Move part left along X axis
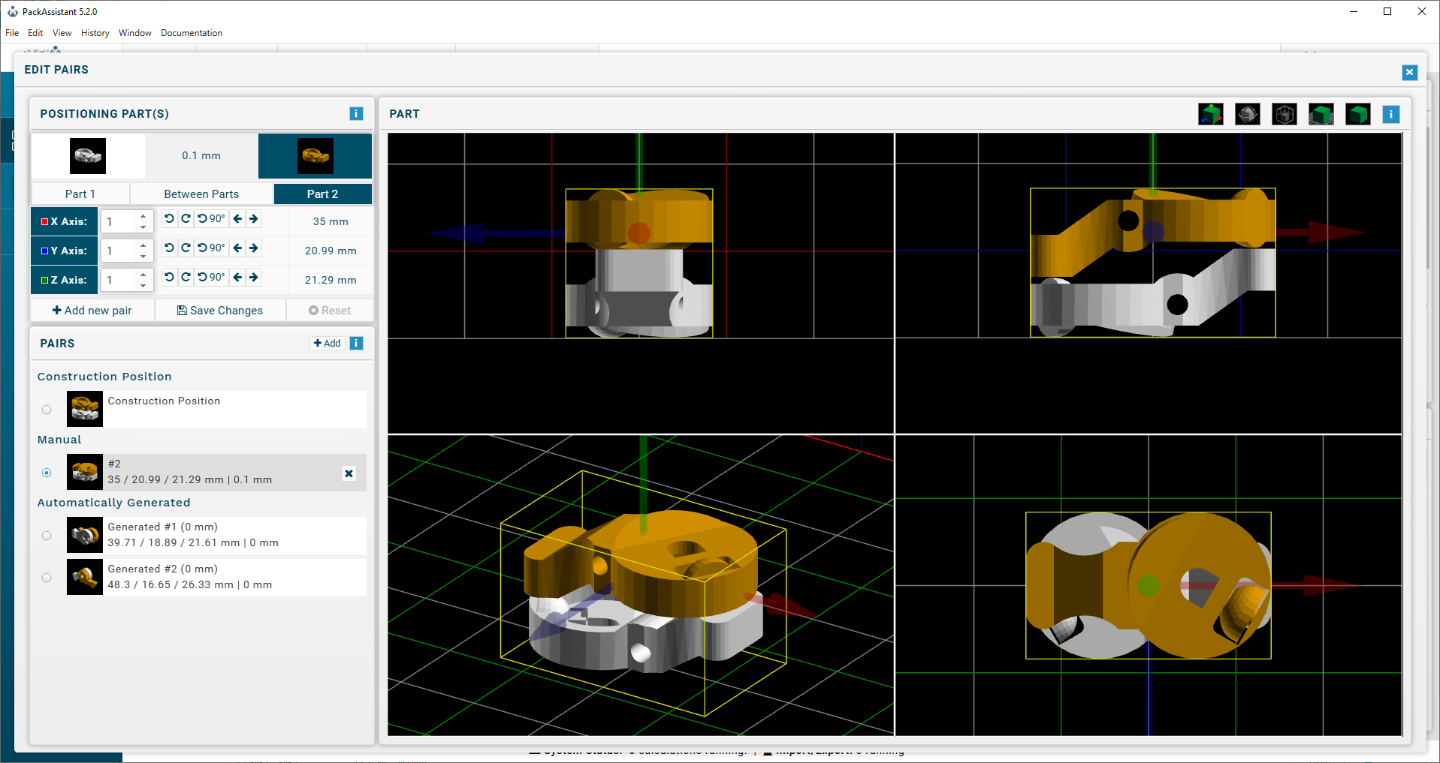 tap(237, 219)
